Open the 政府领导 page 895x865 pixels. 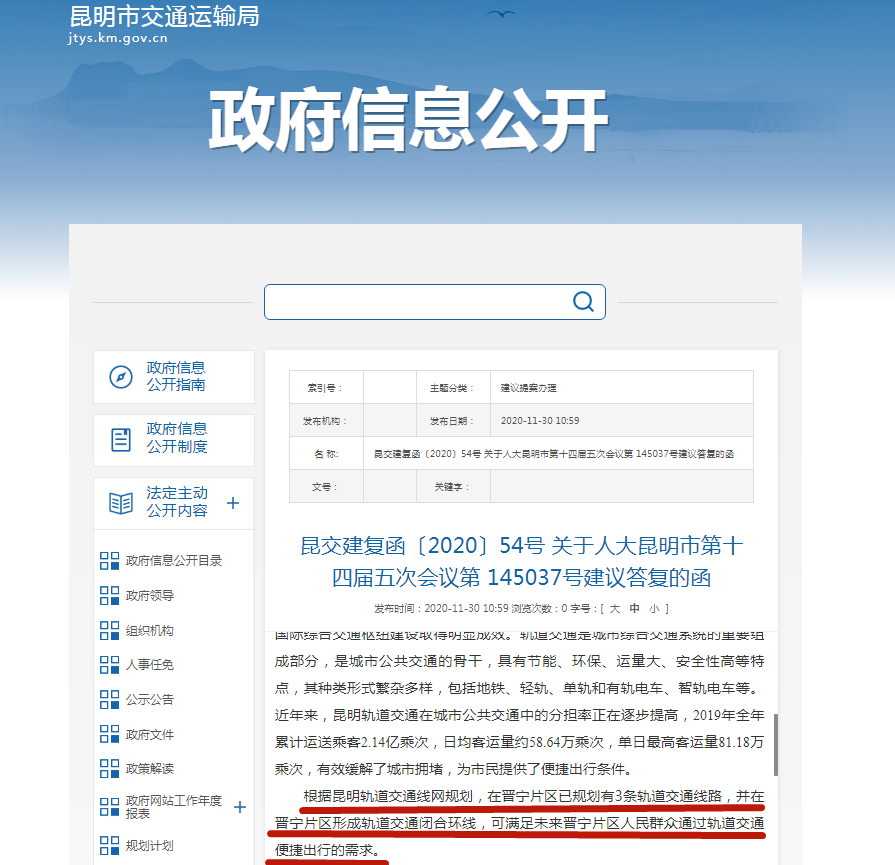[x=150, y=596]
